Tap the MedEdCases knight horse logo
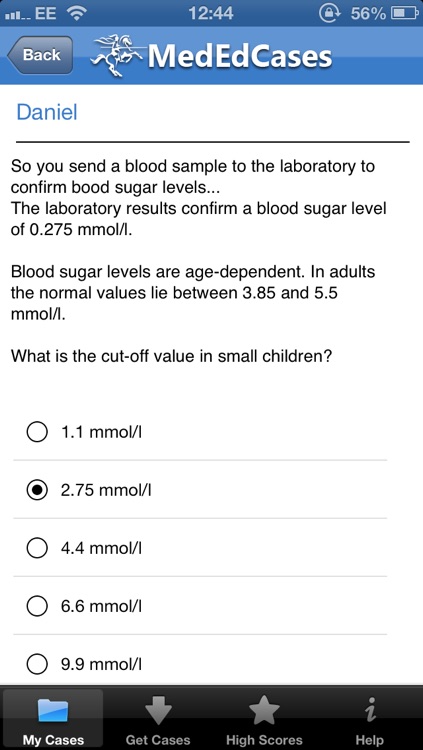The height and width of the screenshot is (750, 423). [117, 55]
